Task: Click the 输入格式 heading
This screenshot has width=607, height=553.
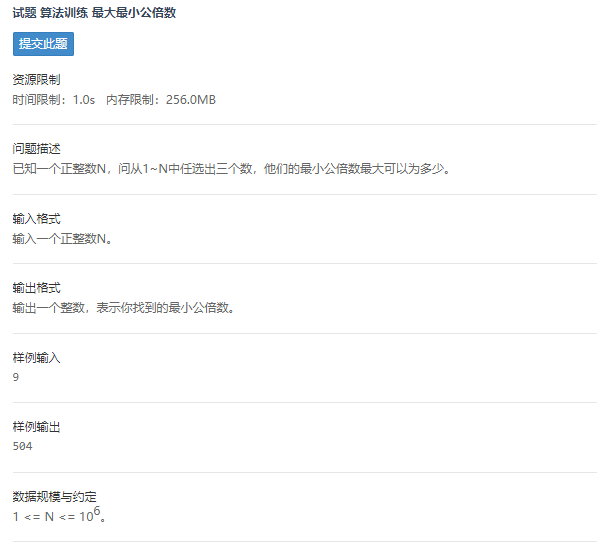Action: (x=36, y=219)
